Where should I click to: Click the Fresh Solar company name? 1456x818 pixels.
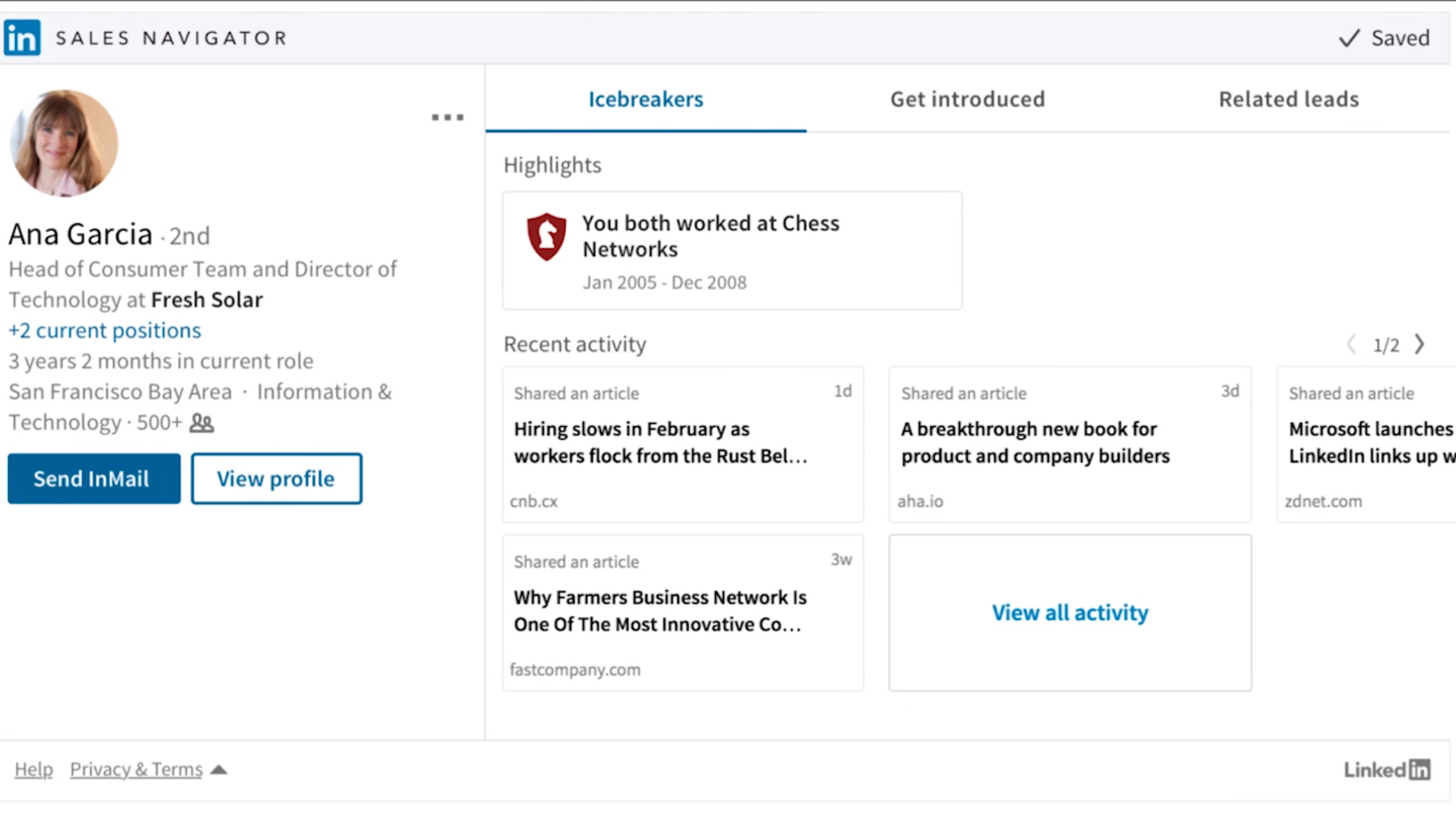pos(207,299)
